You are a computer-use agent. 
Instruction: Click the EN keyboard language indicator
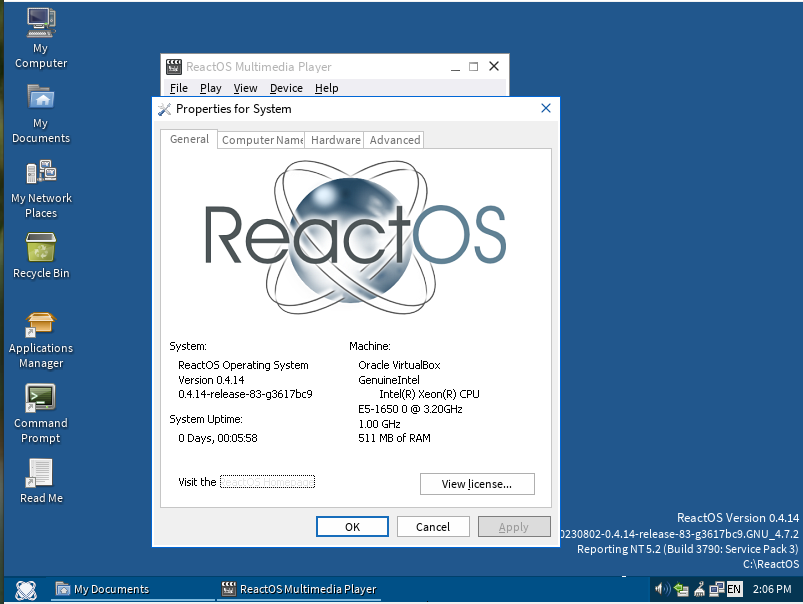(x=734, y=589)
